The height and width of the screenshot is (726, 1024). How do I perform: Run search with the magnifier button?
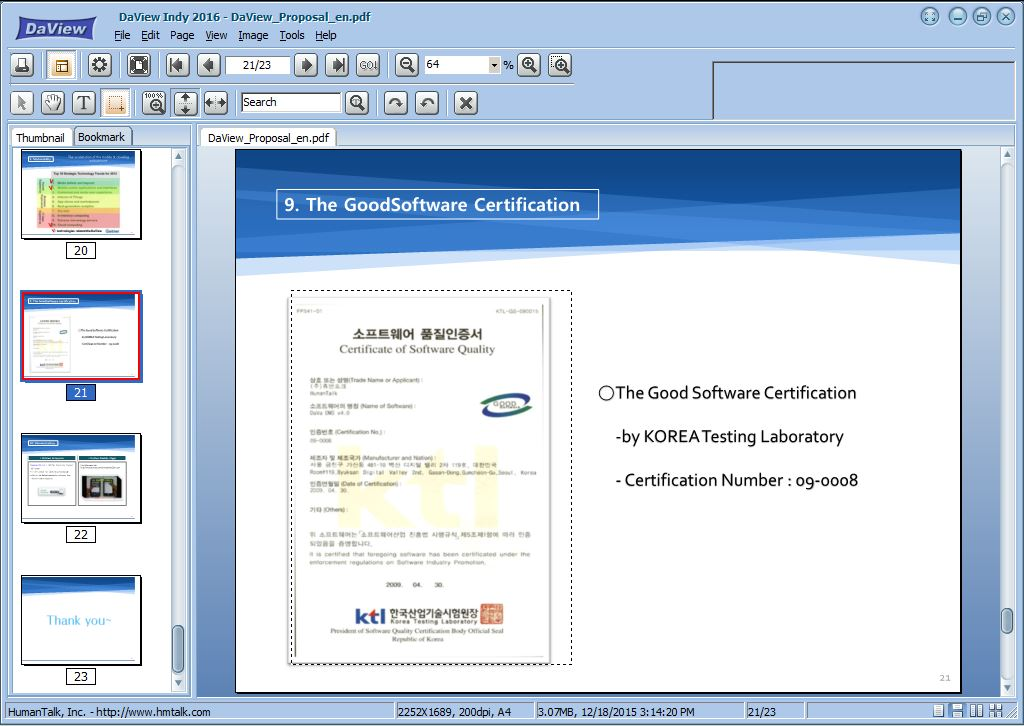tap(357, 103)
